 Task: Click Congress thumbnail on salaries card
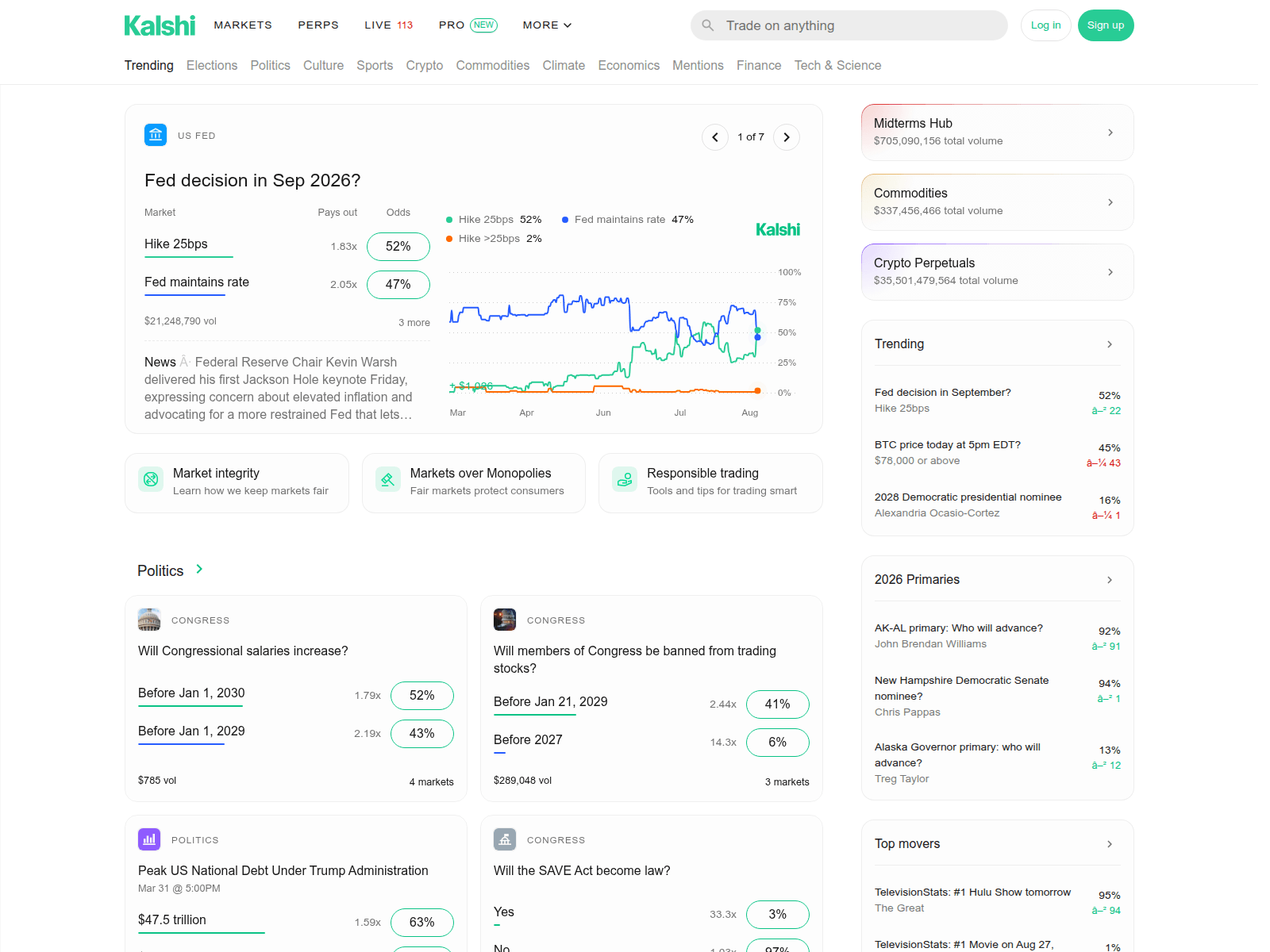click(x=149, y=620)
